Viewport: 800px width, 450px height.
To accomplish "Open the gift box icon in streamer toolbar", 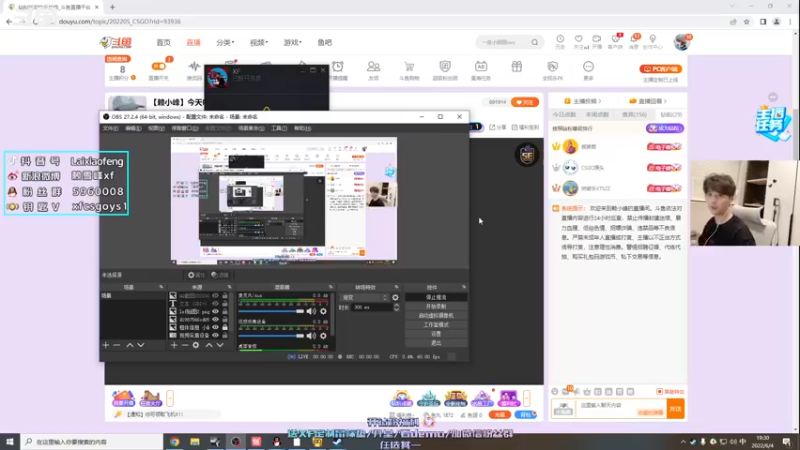I will click(517, 66).
